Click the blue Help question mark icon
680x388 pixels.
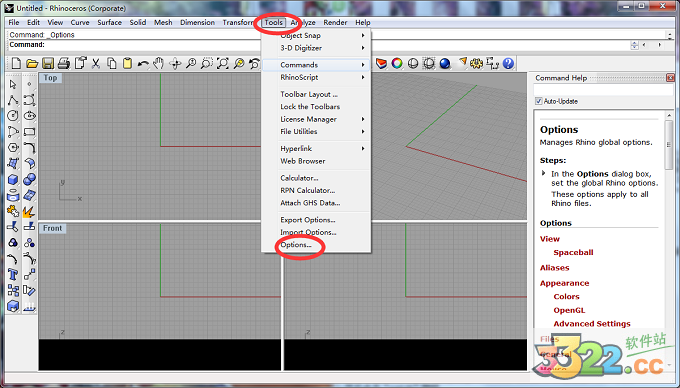coord(508,64)
